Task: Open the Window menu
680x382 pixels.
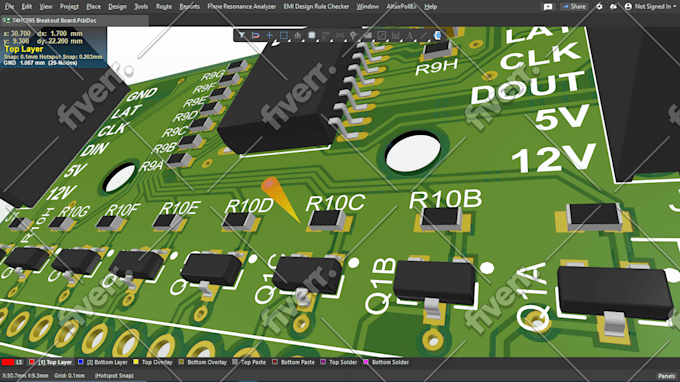Action: pos(367,7)
